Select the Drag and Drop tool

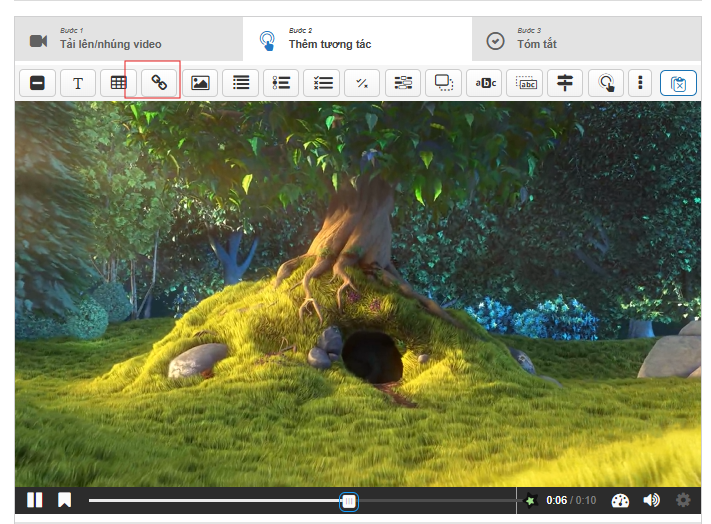point(444,83)
